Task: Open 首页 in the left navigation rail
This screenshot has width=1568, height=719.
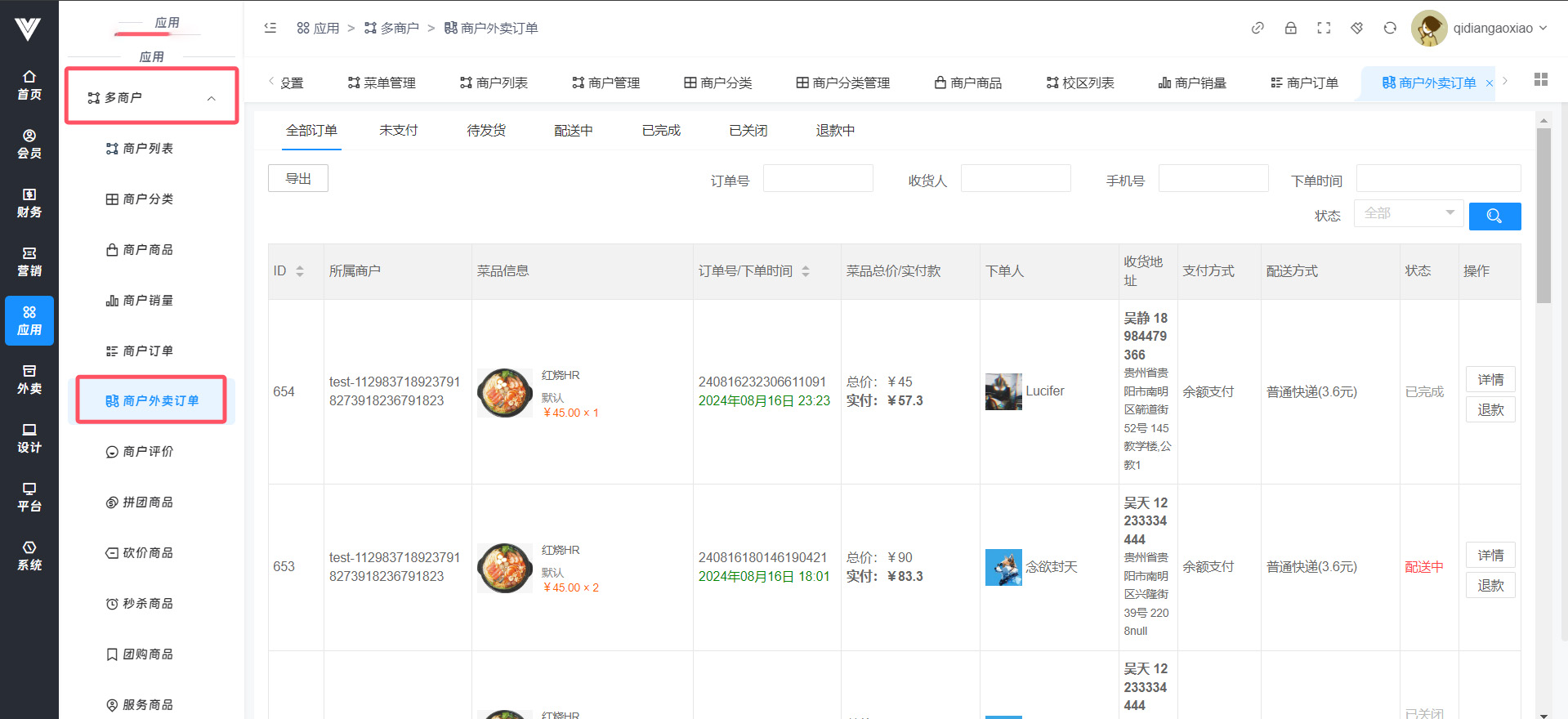Action: [x=29, y=85]
